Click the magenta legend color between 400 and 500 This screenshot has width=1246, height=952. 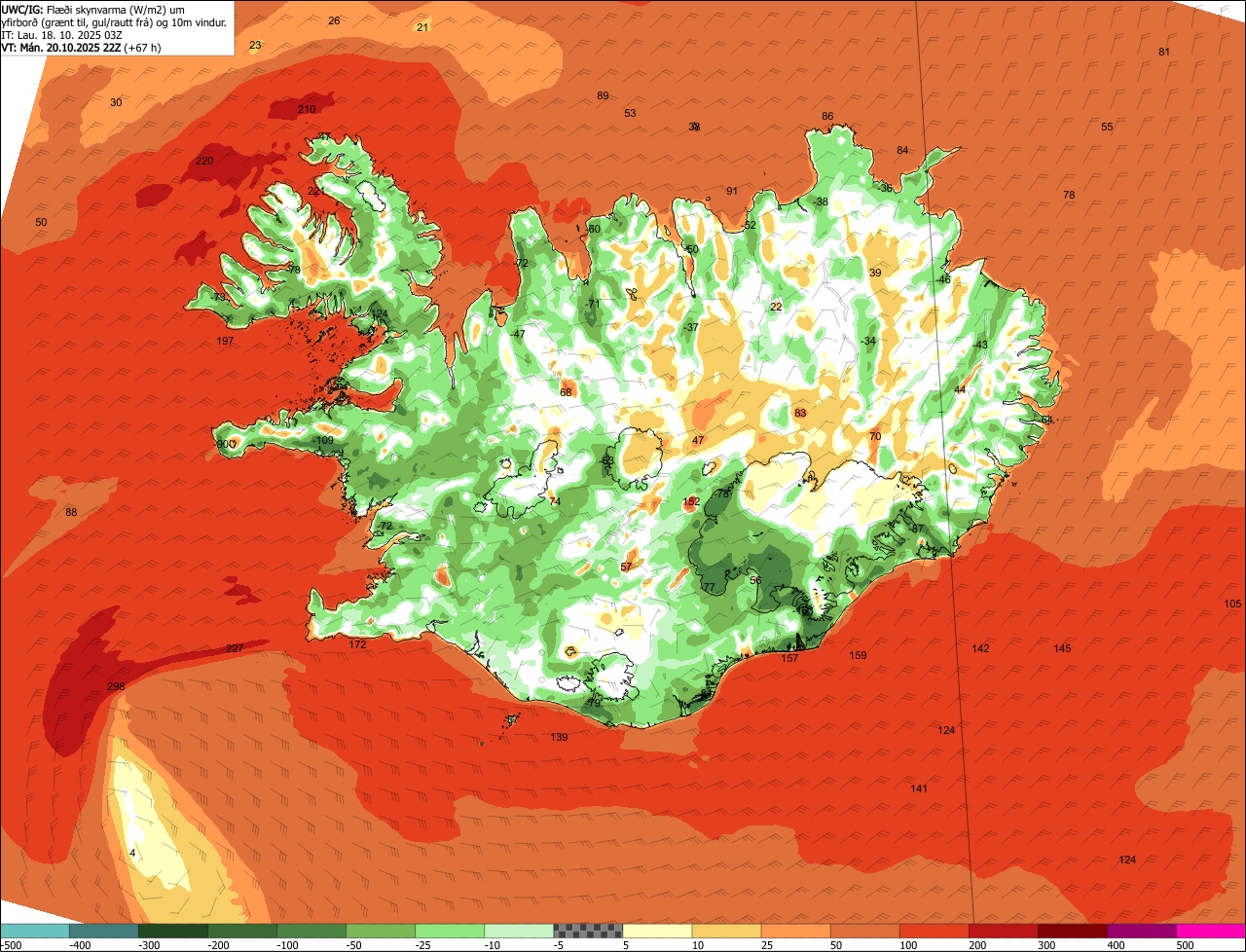point(1142,931)
